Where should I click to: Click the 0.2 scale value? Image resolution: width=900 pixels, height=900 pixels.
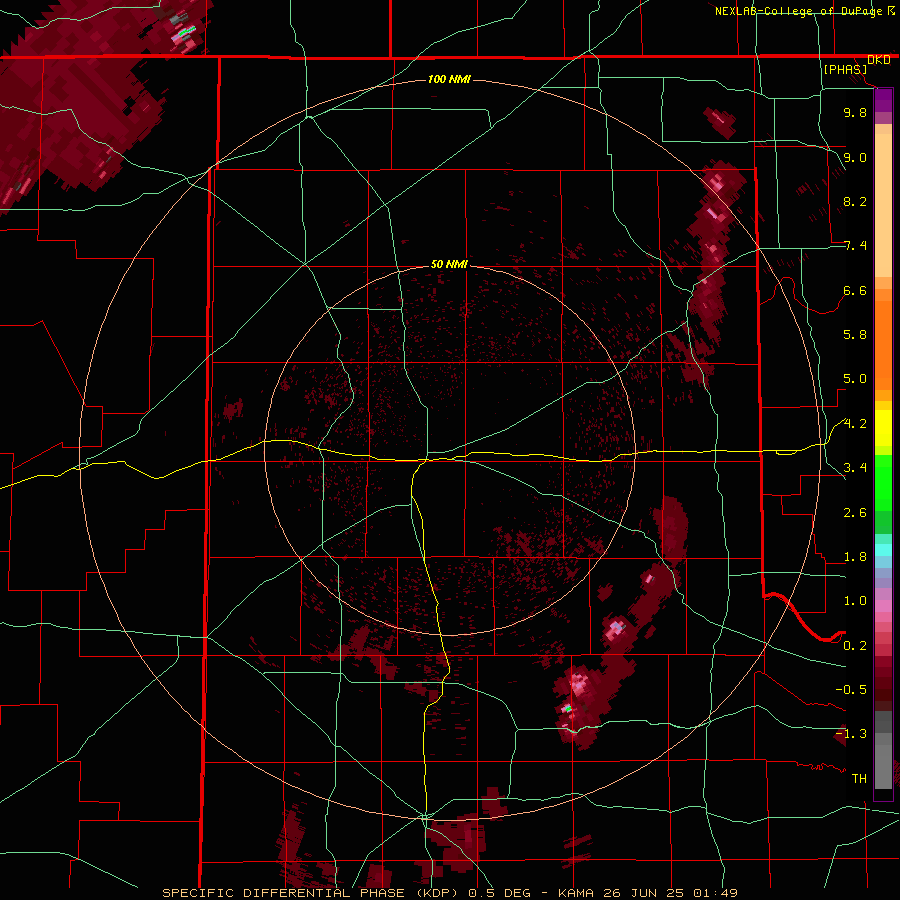pos(855,646)
